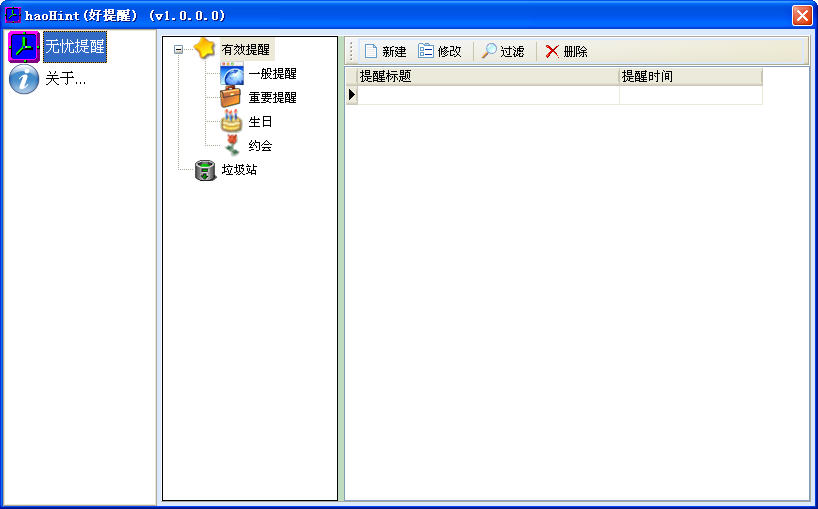The image size is (818, 509).
Task: Click the 新建 new document icon
Action: pos(370,51)
